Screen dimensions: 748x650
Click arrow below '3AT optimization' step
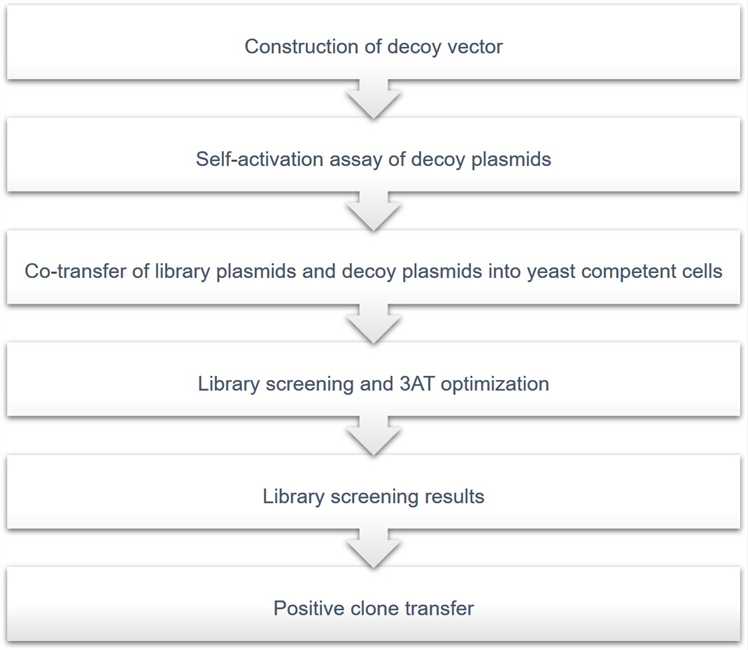[374, 436]
